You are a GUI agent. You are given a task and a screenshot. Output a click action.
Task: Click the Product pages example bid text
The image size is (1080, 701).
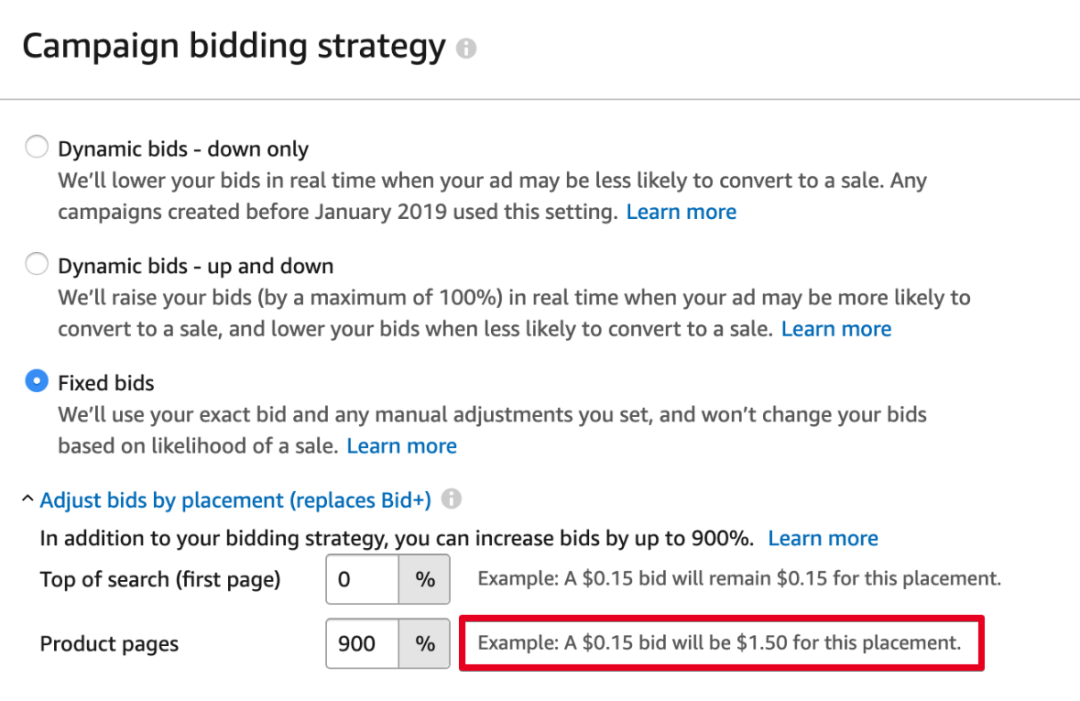point(719,643)
